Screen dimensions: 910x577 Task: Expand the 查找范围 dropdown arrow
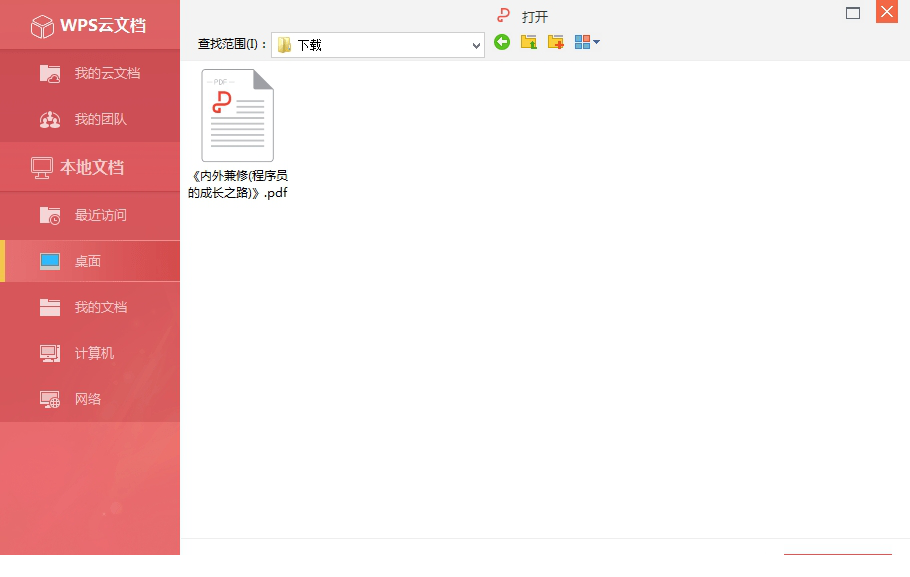476,45
